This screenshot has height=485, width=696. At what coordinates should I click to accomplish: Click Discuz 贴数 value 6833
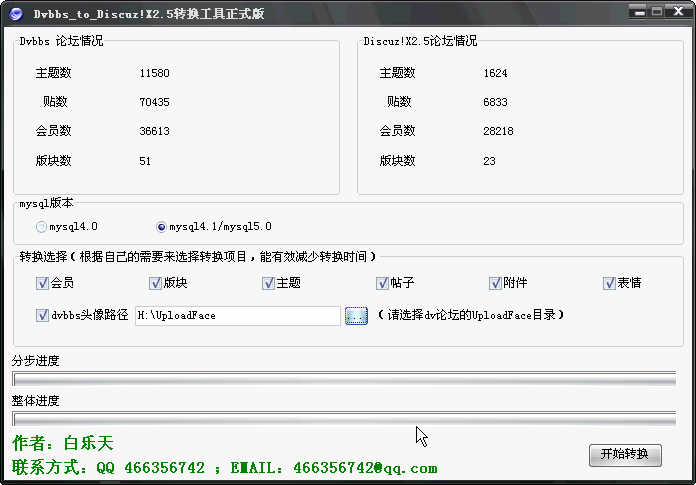point(495,102)
